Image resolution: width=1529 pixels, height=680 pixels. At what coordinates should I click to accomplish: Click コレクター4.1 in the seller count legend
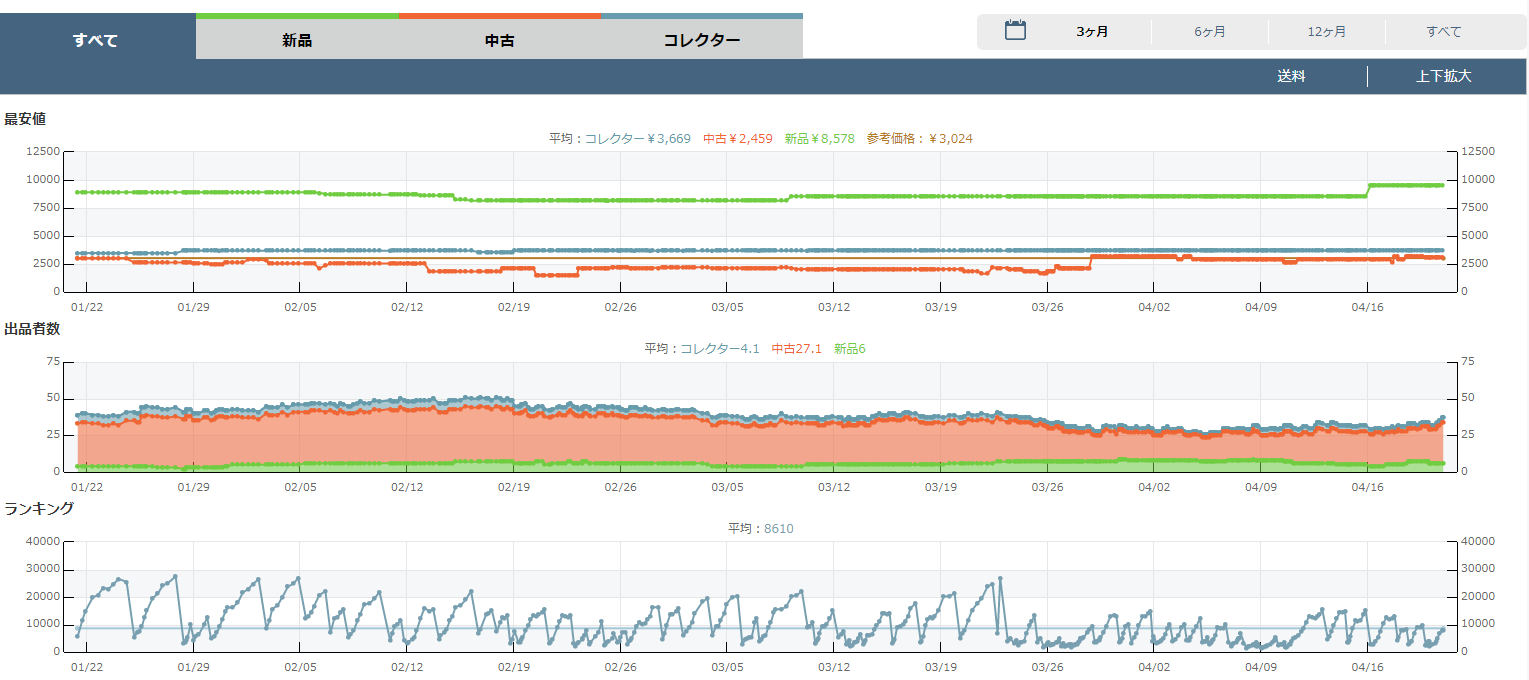point(719,349)
